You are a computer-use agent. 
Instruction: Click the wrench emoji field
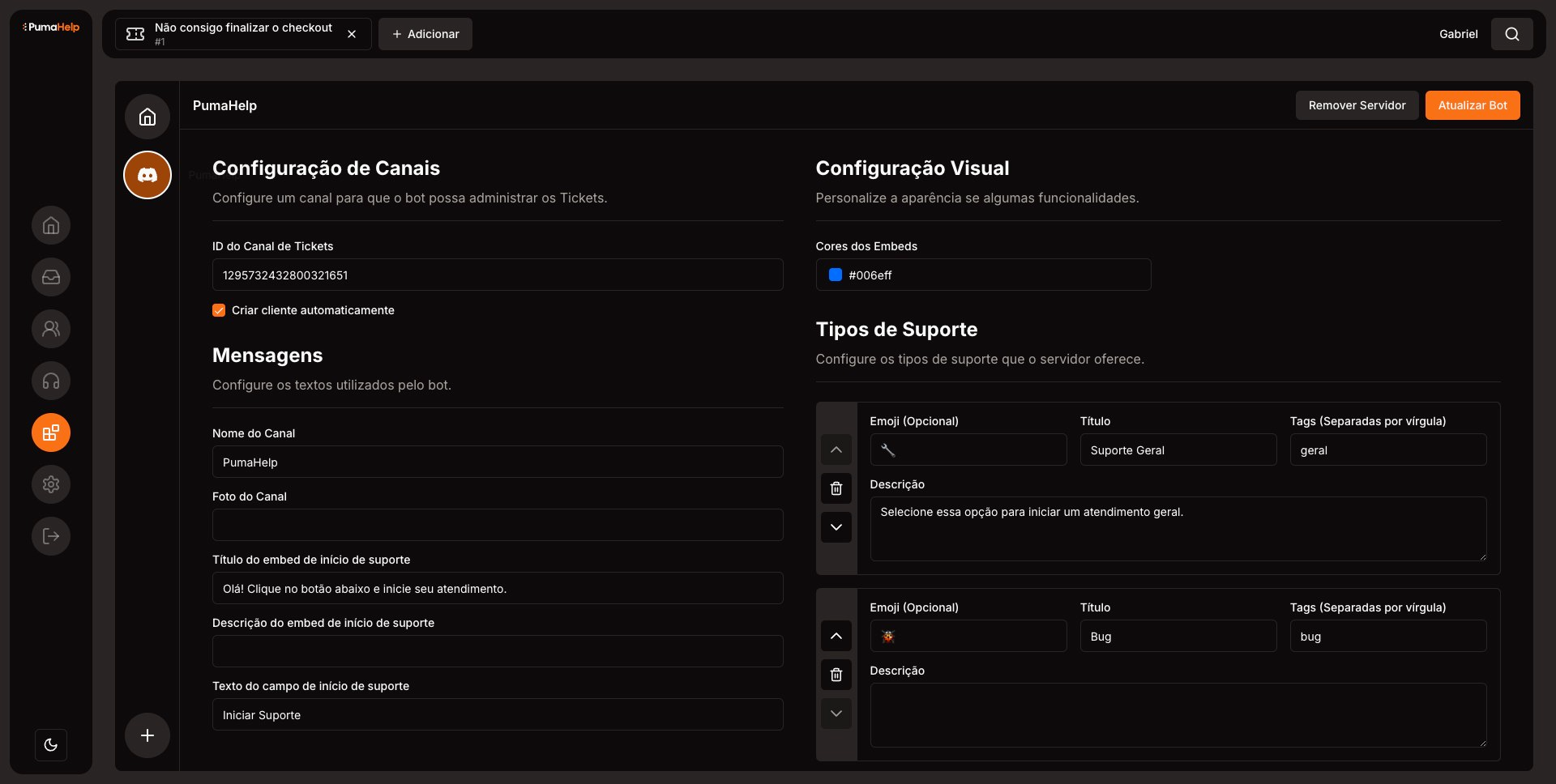[x=968, y=450]
